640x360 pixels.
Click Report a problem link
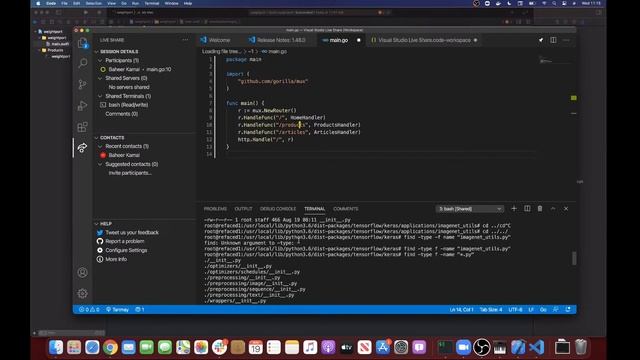pyautogui.click(x=124, y=241)
